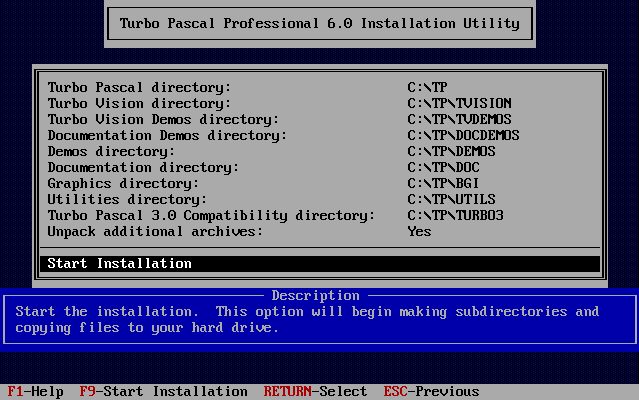The image size is (639, 400).
Task: Select the Graphics directory label
Action: [x=123, y=183]
